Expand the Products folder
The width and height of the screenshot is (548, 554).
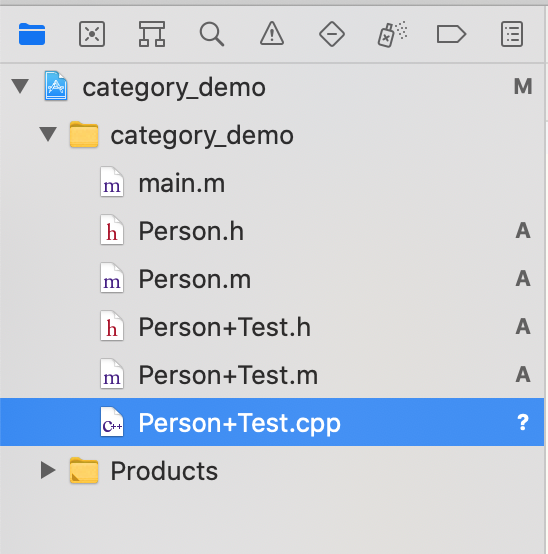point(48,470)
